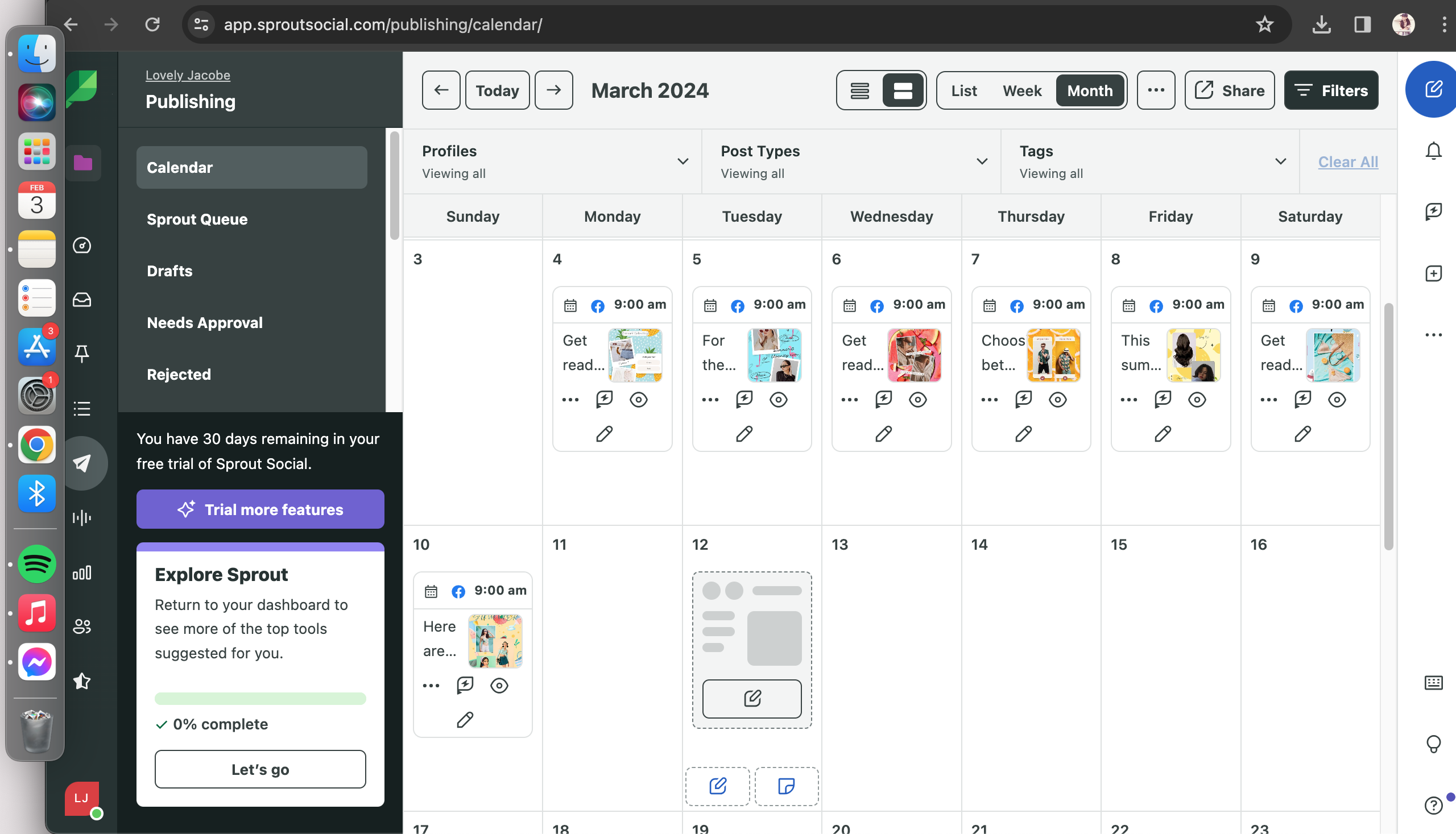Click Trial more features button
1456x834 pixels.
coord(260,509)
